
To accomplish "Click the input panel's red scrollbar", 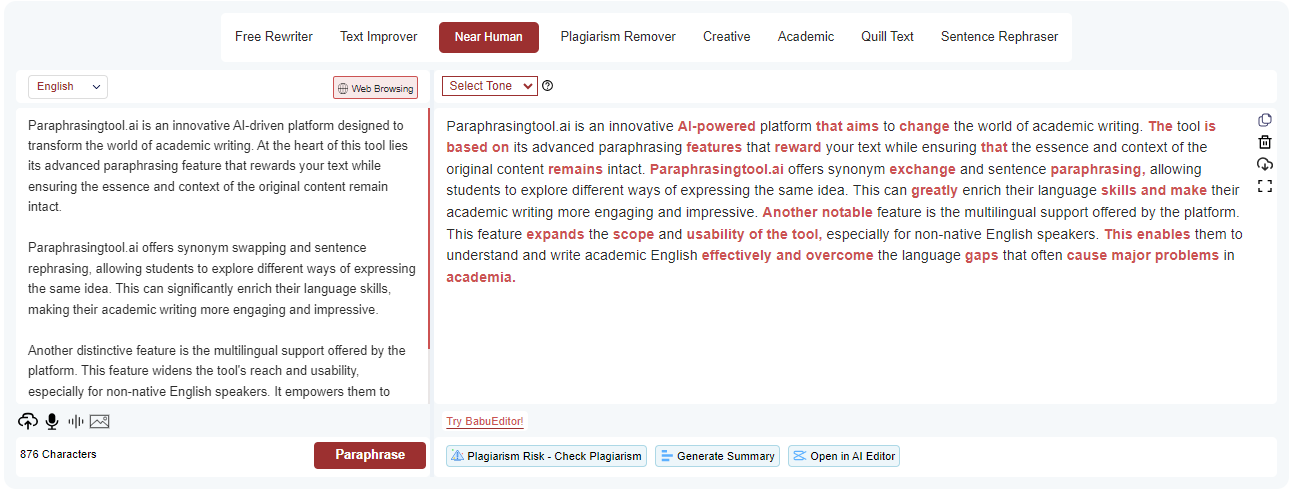I will (x=428, y=228).
